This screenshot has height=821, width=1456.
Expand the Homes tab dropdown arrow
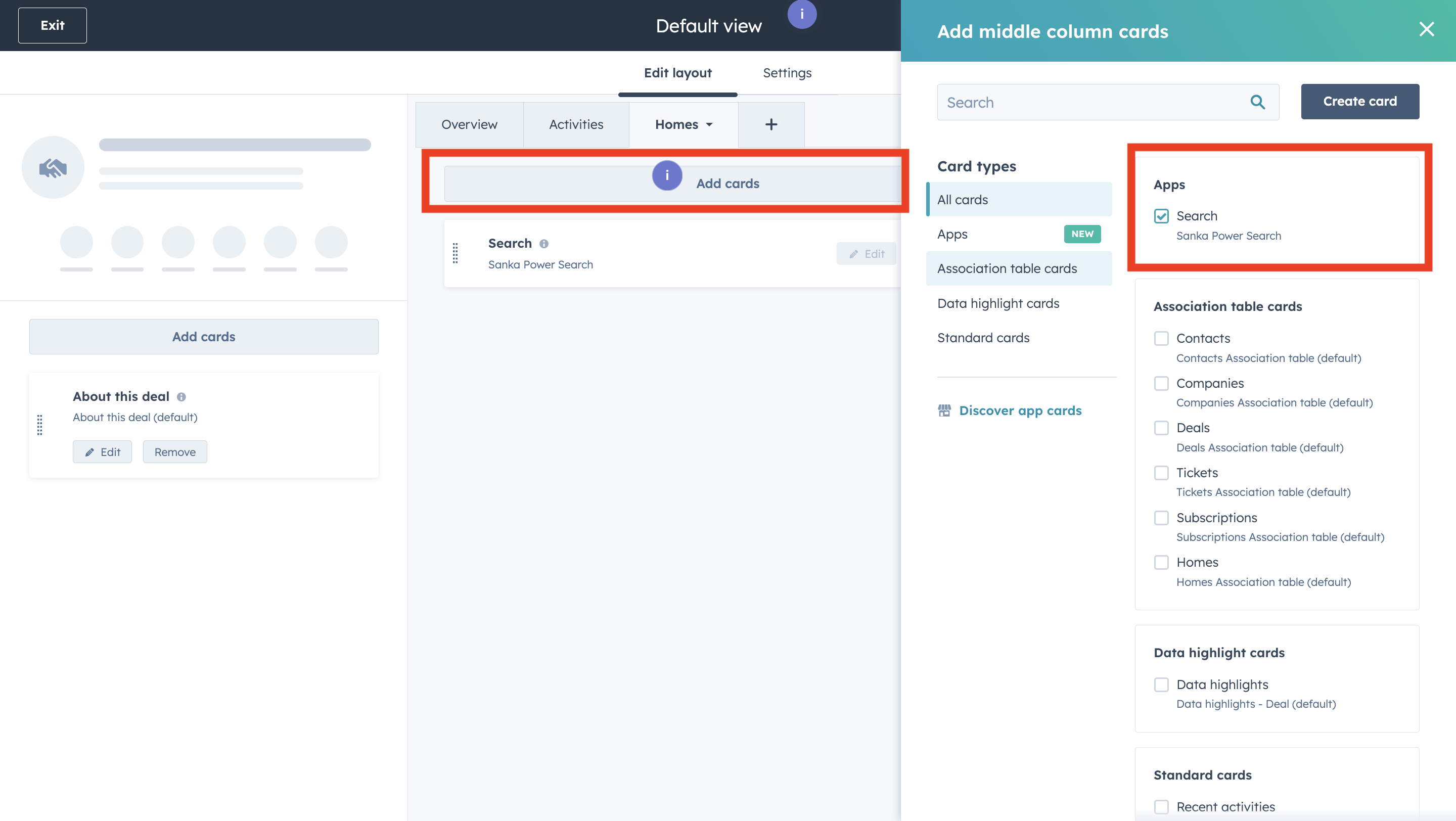pos(709,125)
